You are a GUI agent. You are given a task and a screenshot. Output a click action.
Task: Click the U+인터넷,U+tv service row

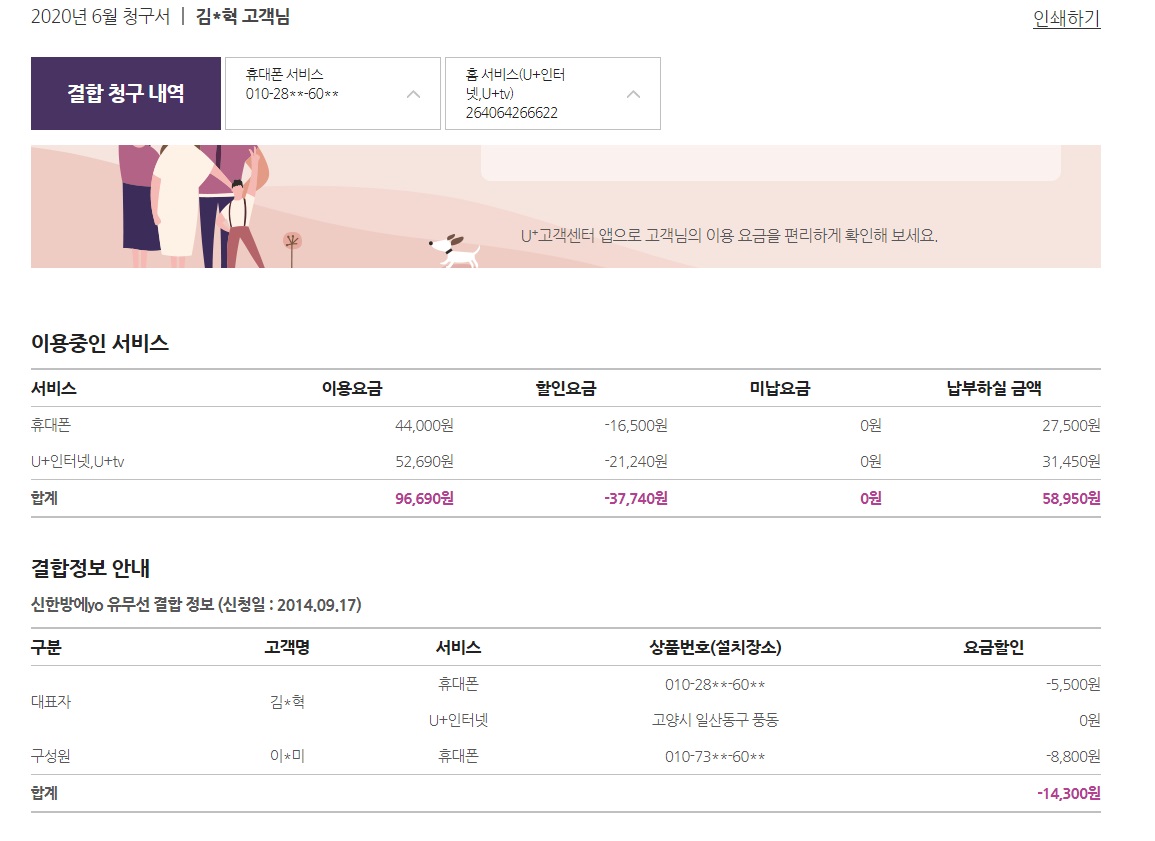(78, 461)
